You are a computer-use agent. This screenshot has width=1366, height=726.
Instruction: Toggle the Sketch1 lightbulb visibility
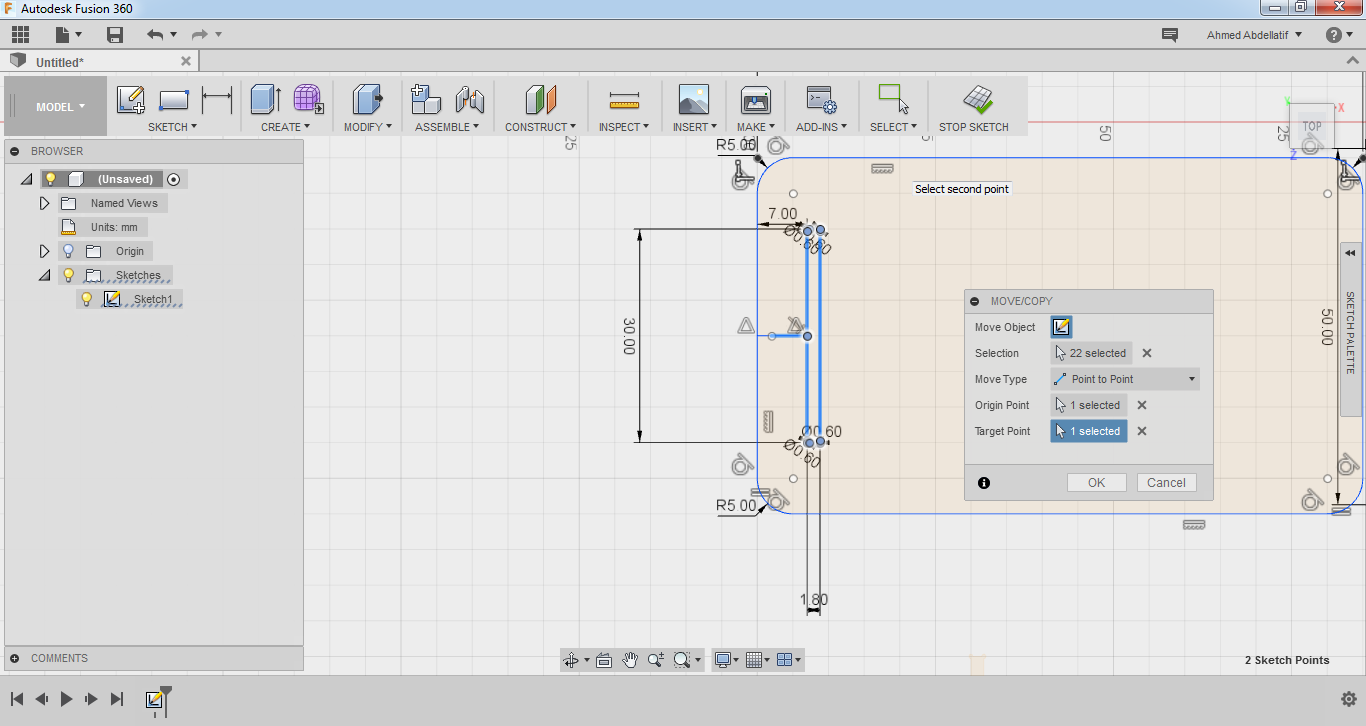tap(86, 299)
